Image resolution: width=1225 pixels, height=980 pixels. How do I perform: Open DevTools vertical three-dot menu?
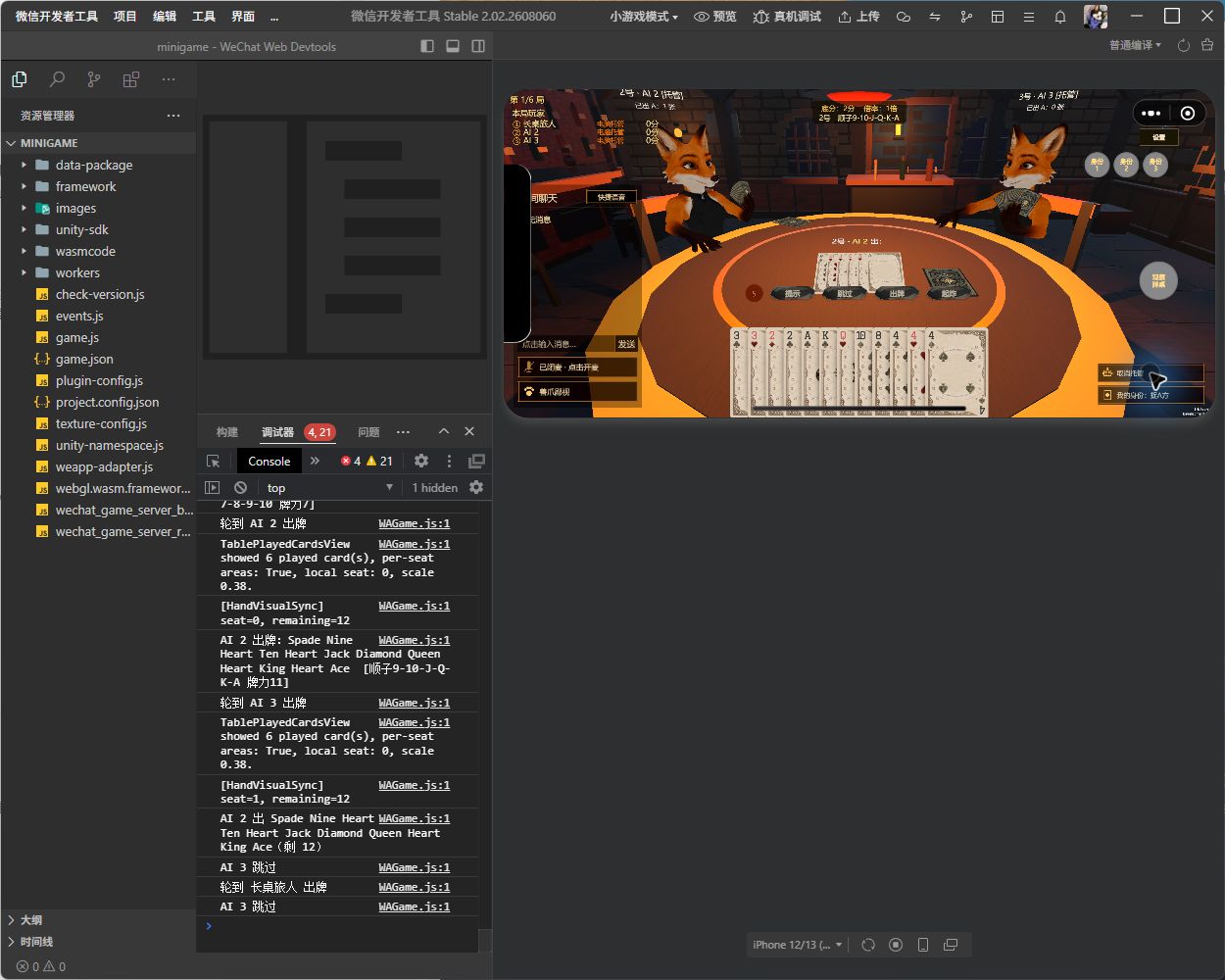(x=449, y=461)
